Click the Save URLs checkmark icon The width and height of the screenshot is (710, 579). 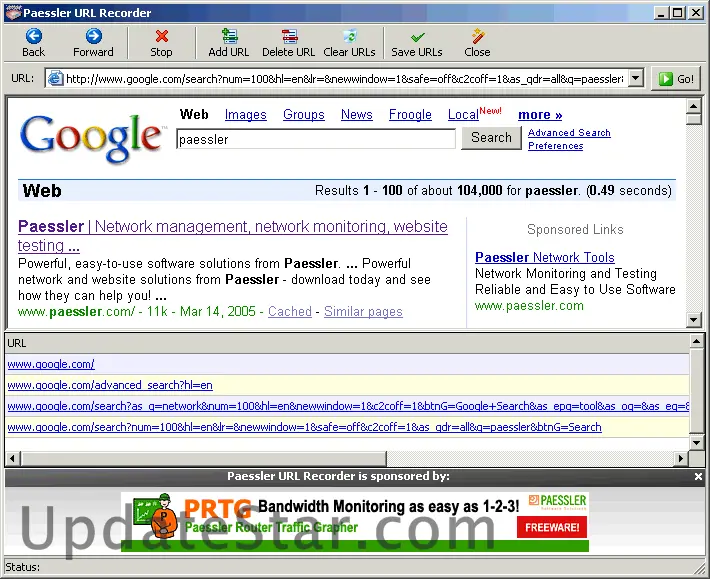(x=417, y=37)
